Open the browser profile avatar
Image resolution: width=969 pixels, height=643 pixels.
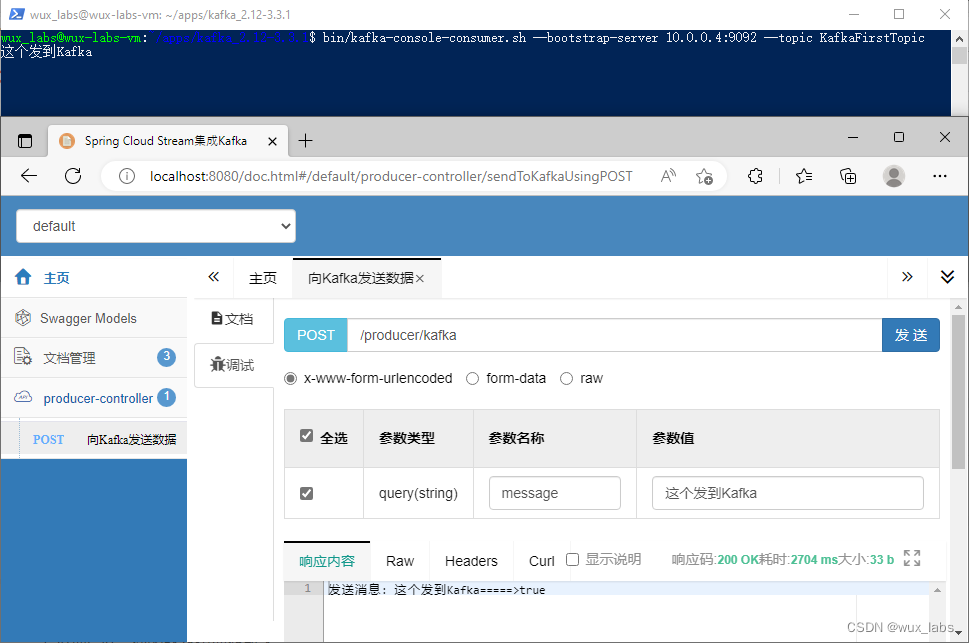click(x=894, y=176)
